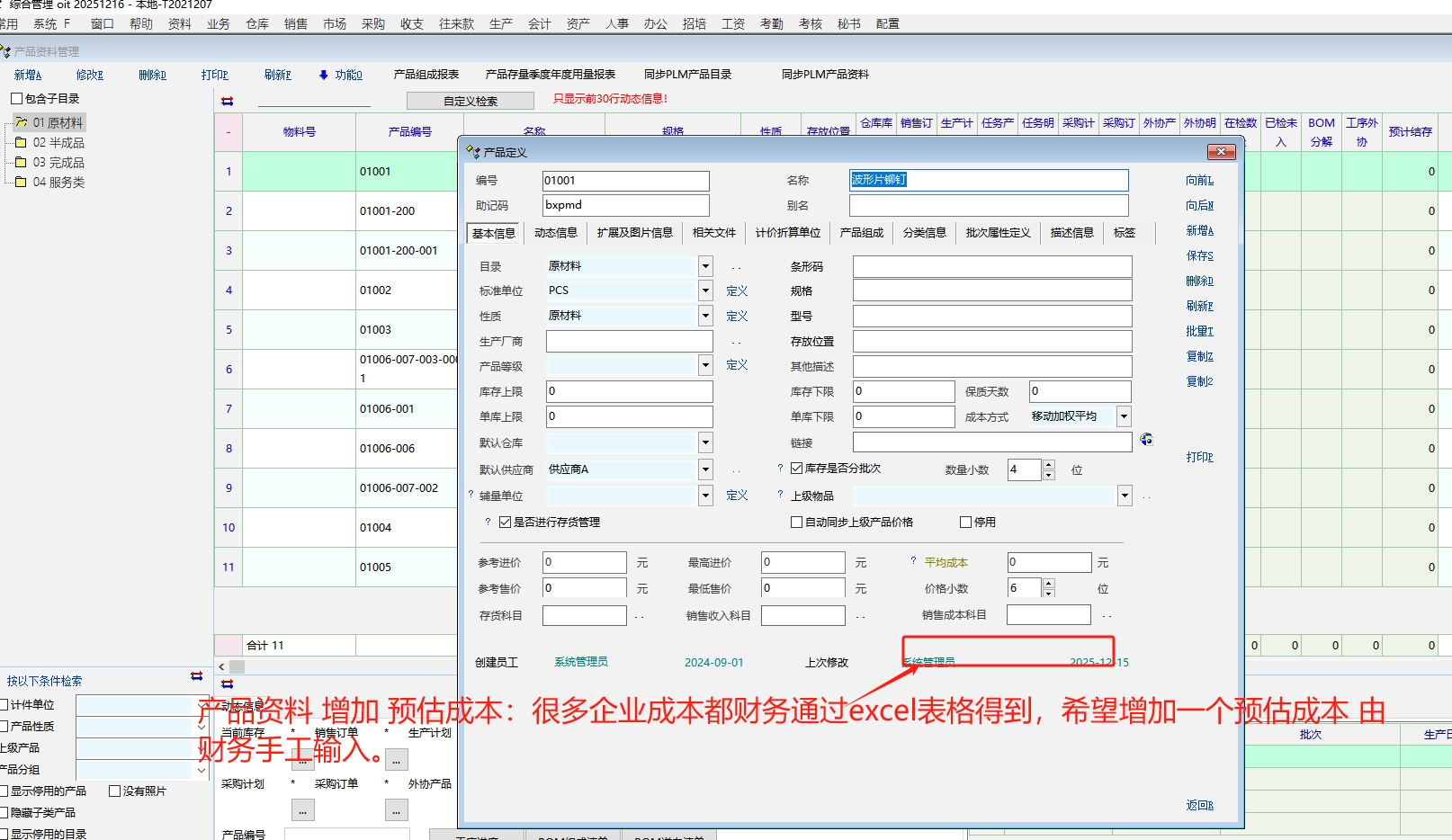Open the 默认供应商 dropdown list
Screen dimensions: 1452x840
click(x=705, y=469)
